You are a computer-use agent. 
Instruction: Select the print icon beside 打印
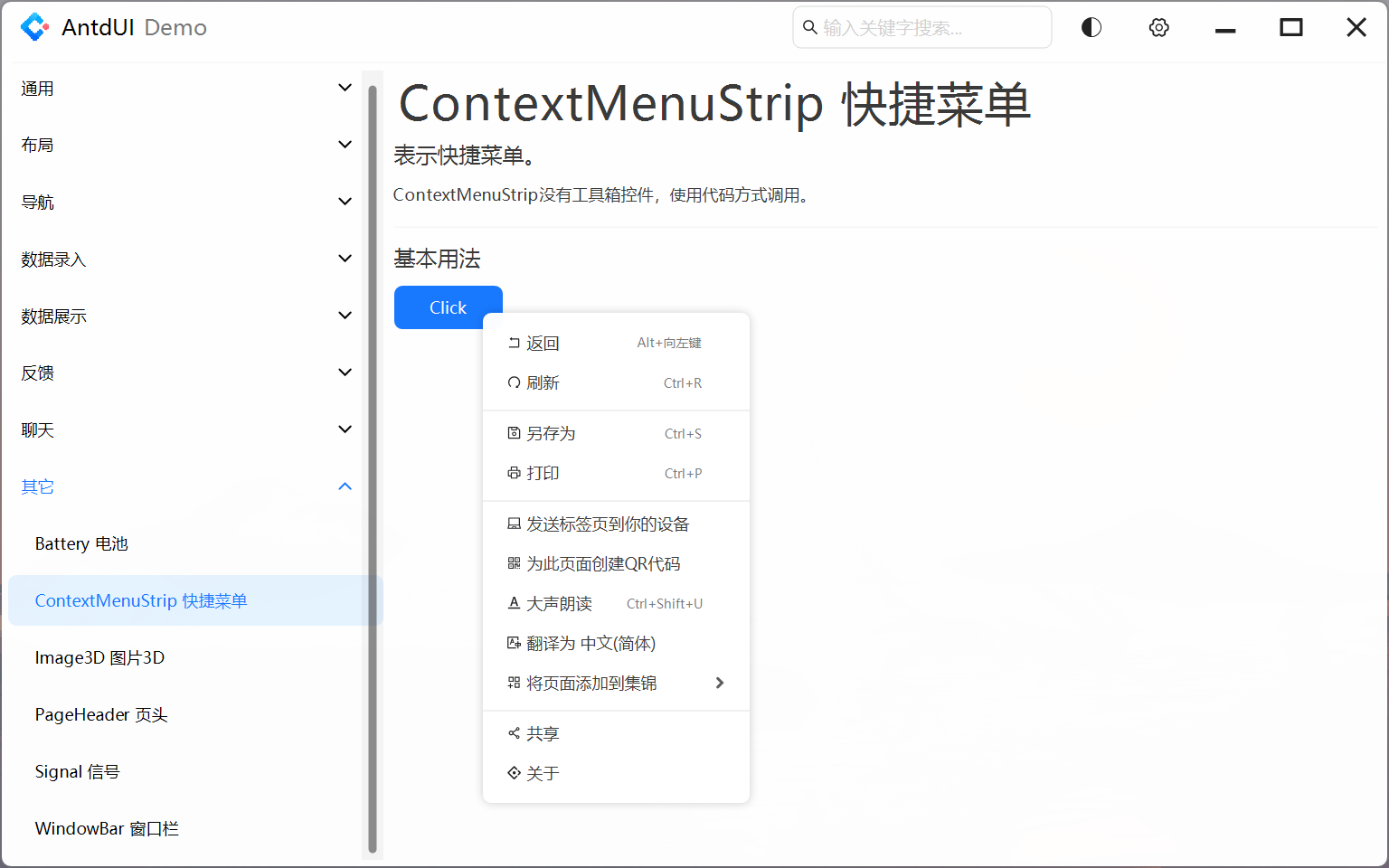(513, 473)
